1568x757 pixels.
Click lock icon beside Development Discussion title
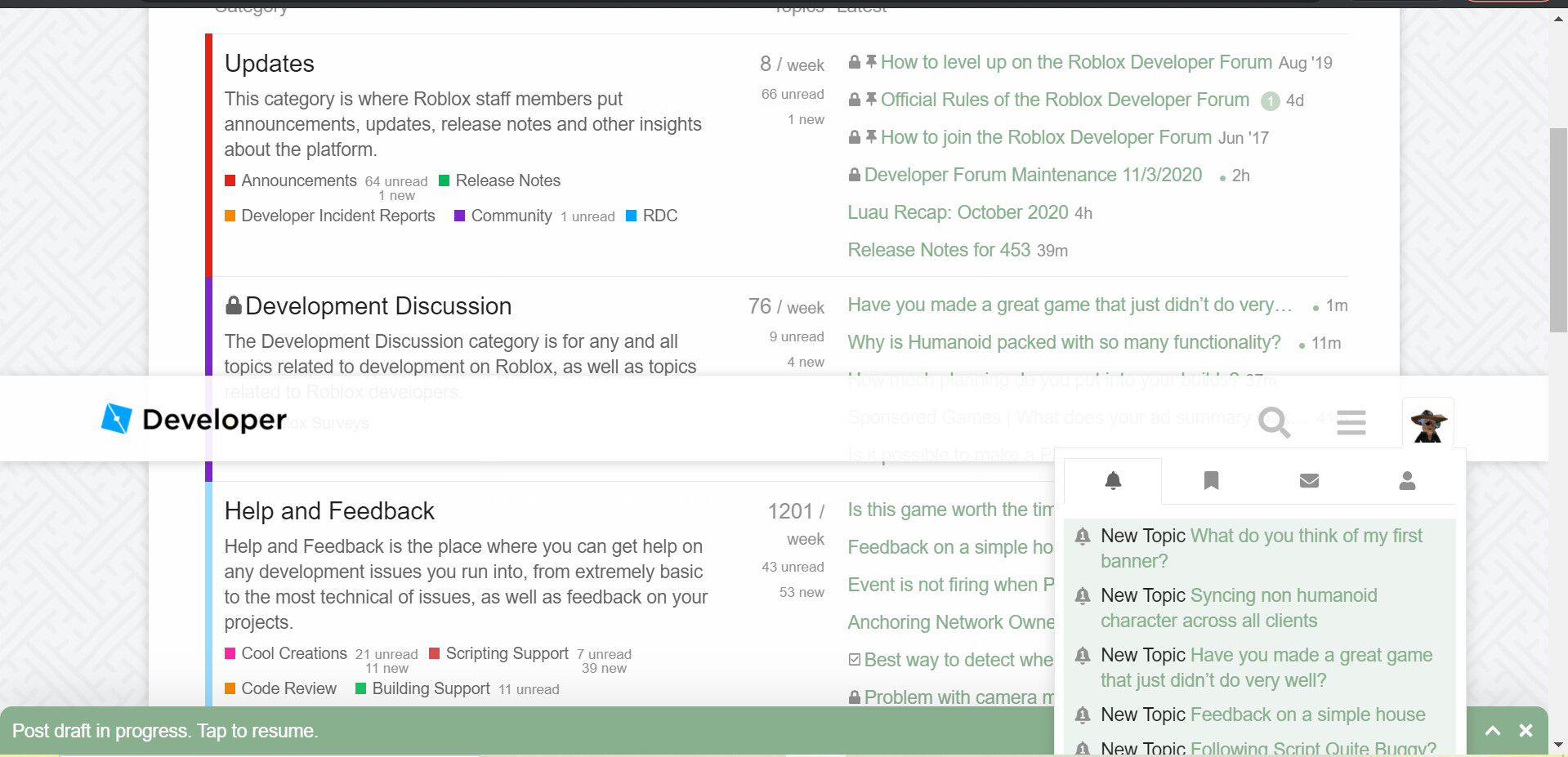(234, 305)
